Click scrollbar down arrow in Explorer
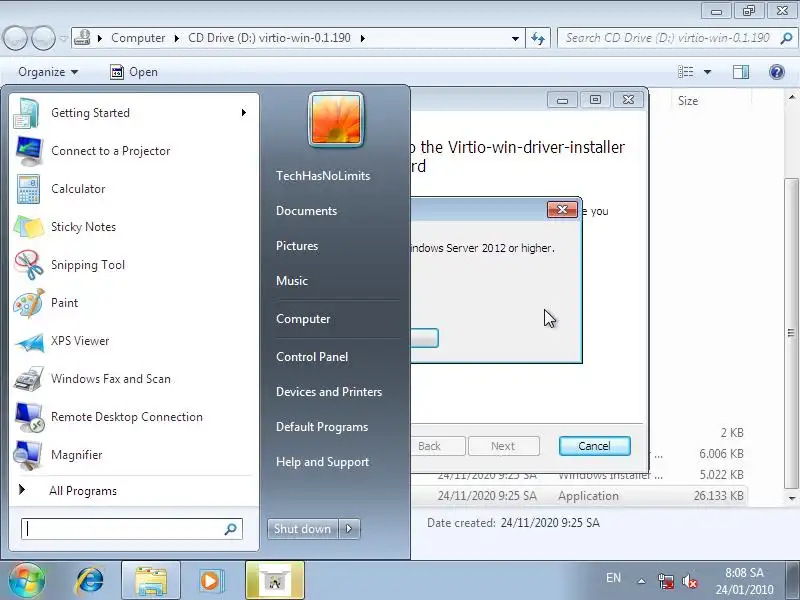Screen dimensions: 800x600 click(x=791, y=498)
